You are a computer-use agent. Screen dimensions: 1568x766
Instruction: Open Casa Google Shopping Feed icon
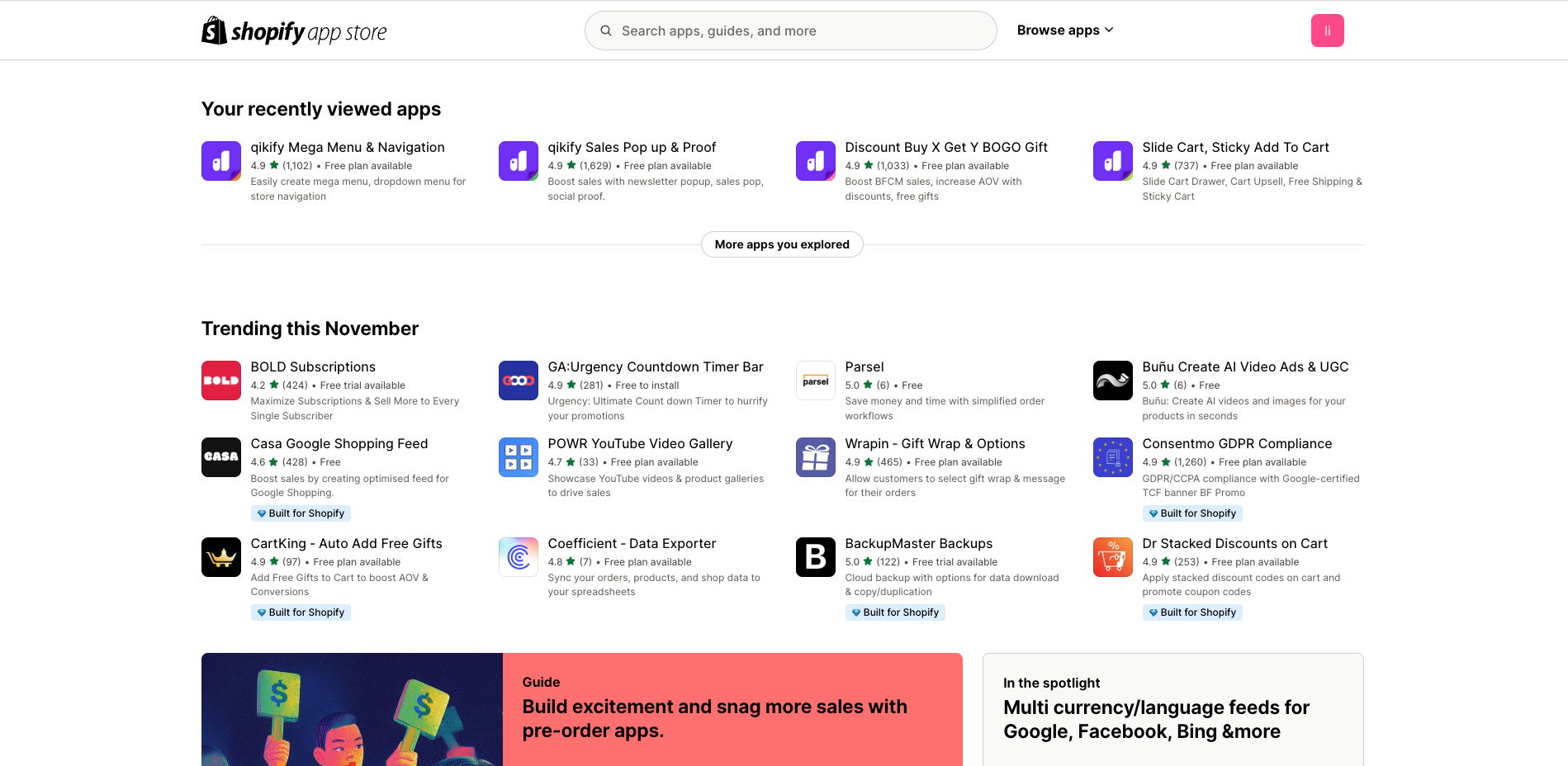(221, 457)
